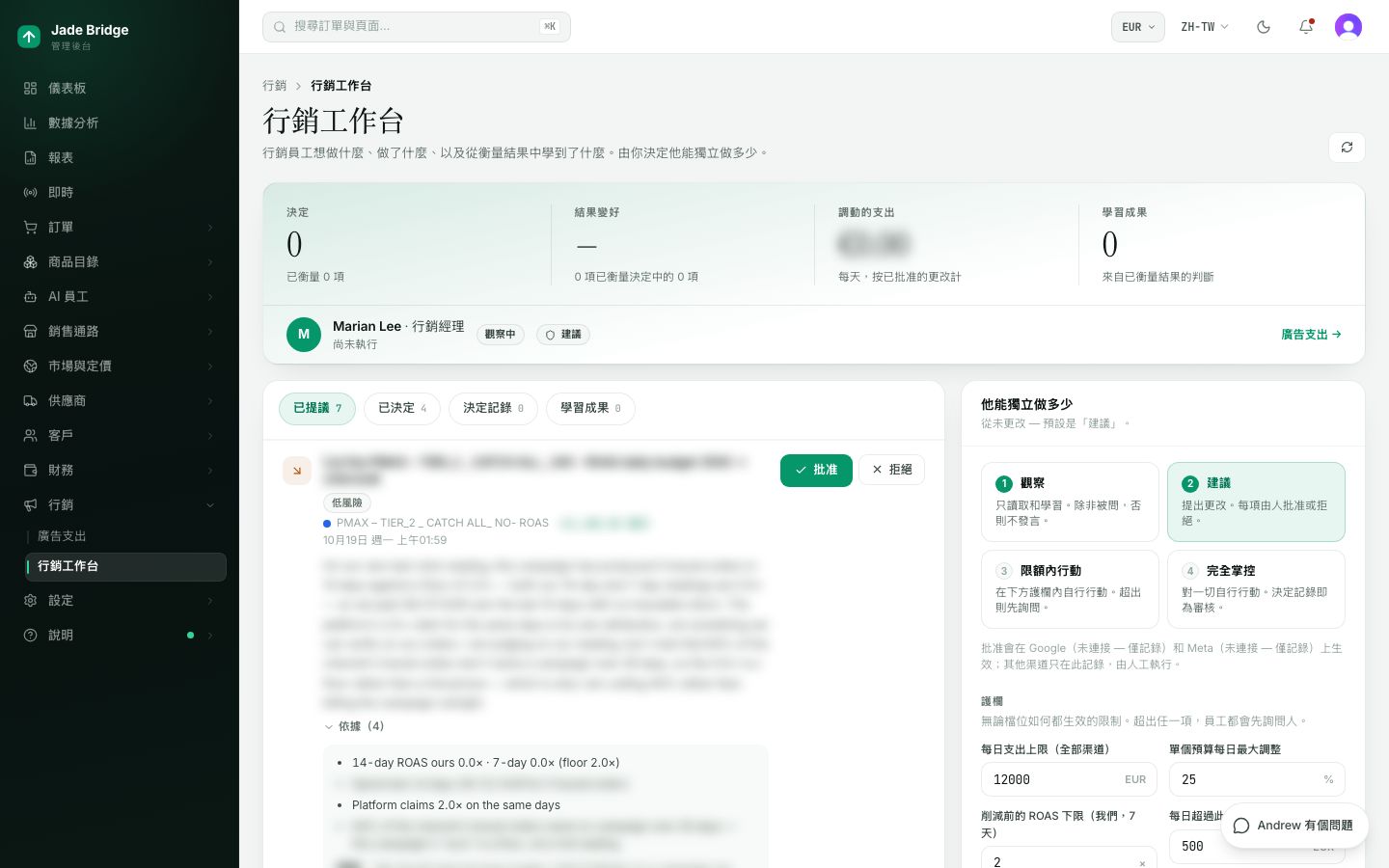Viewport: 1389px width, 868px height.
Task: Collapse the 行銷 marketing sidebar section
Action: [120, 504]
